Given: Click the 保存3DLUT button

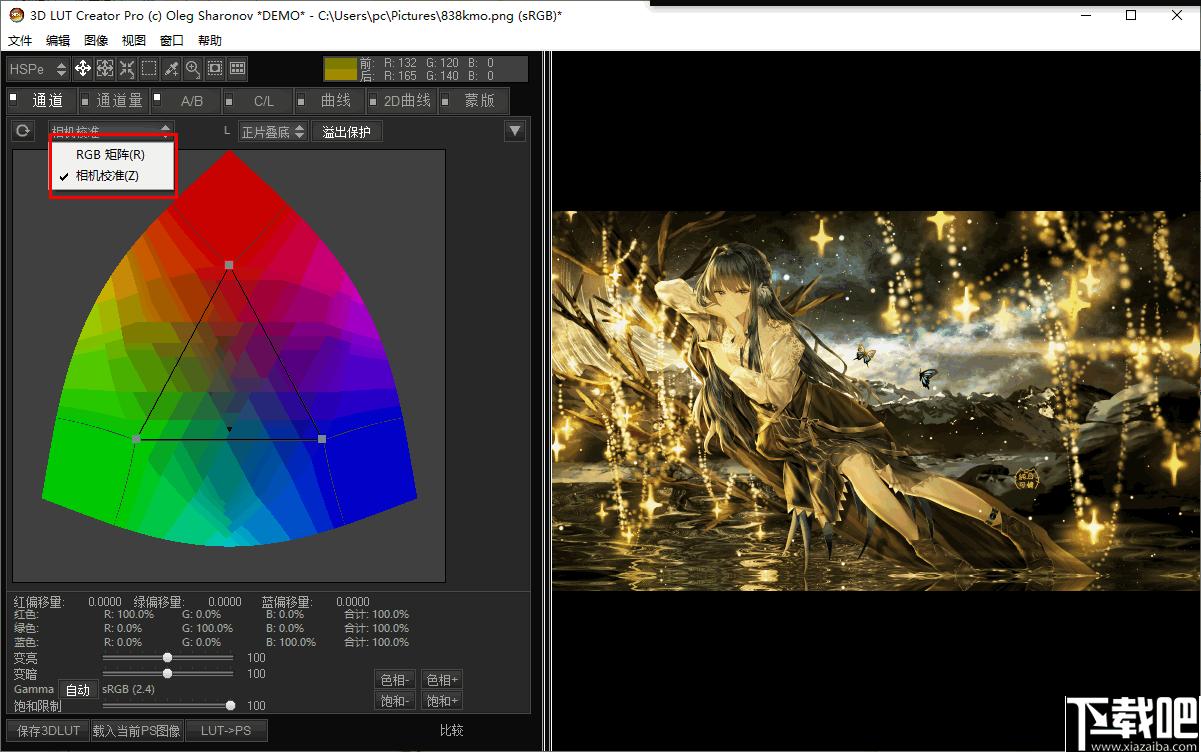Looking at the screenshot, I should click(48, 731).
